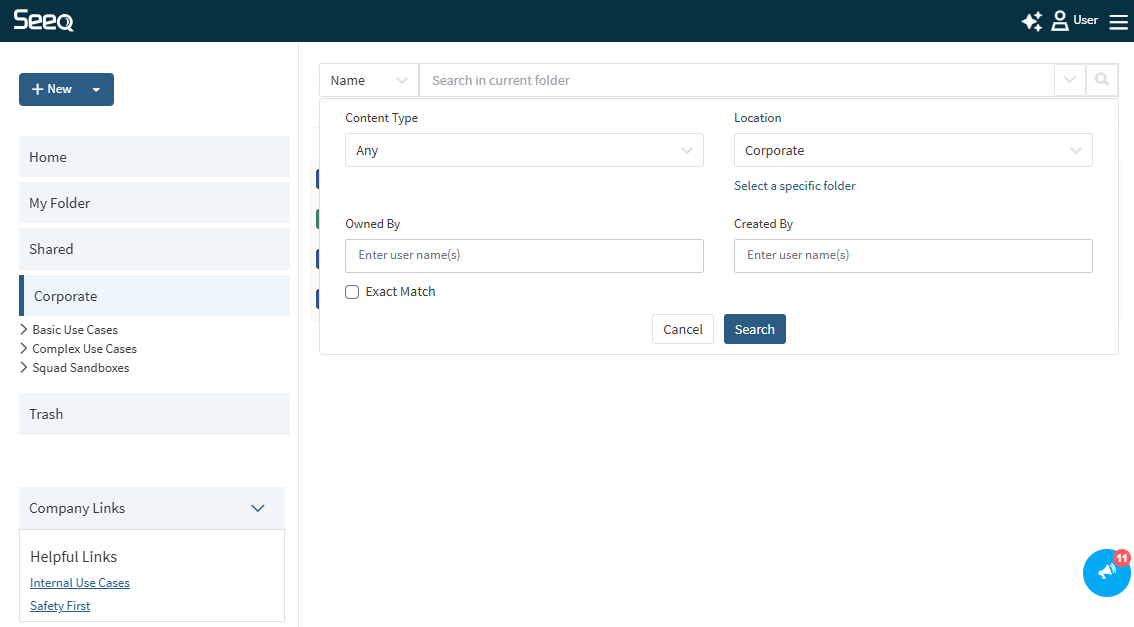Click the Seeq logo
The height and width of the screenshot is (627, 1134).
click(x=43, y=21)
